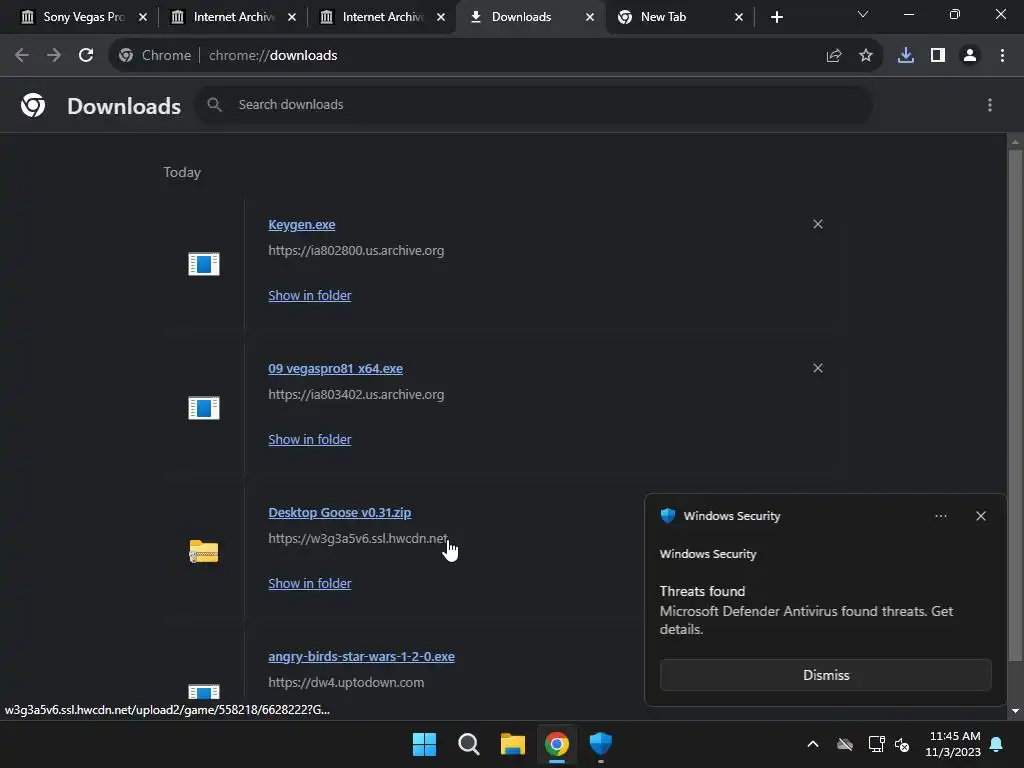Open angry-birds-star-wars-1-2-0.exe download
Screen dimensions: 1024x768
click(361, 657)
